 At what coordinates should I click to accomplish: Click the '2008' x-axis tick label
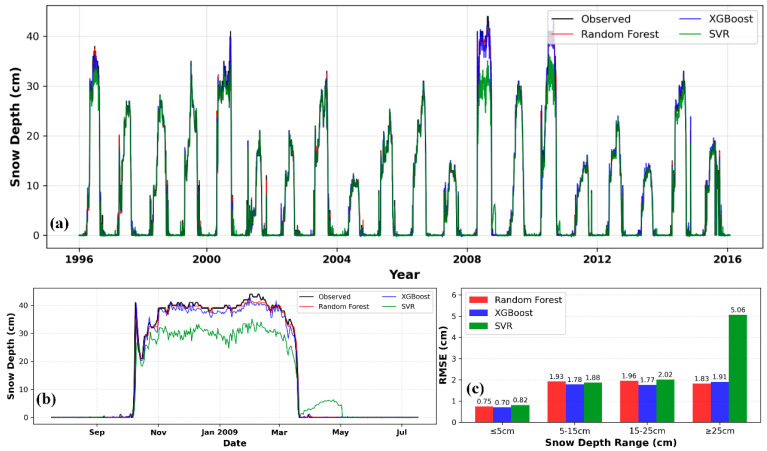click(468, 259)
